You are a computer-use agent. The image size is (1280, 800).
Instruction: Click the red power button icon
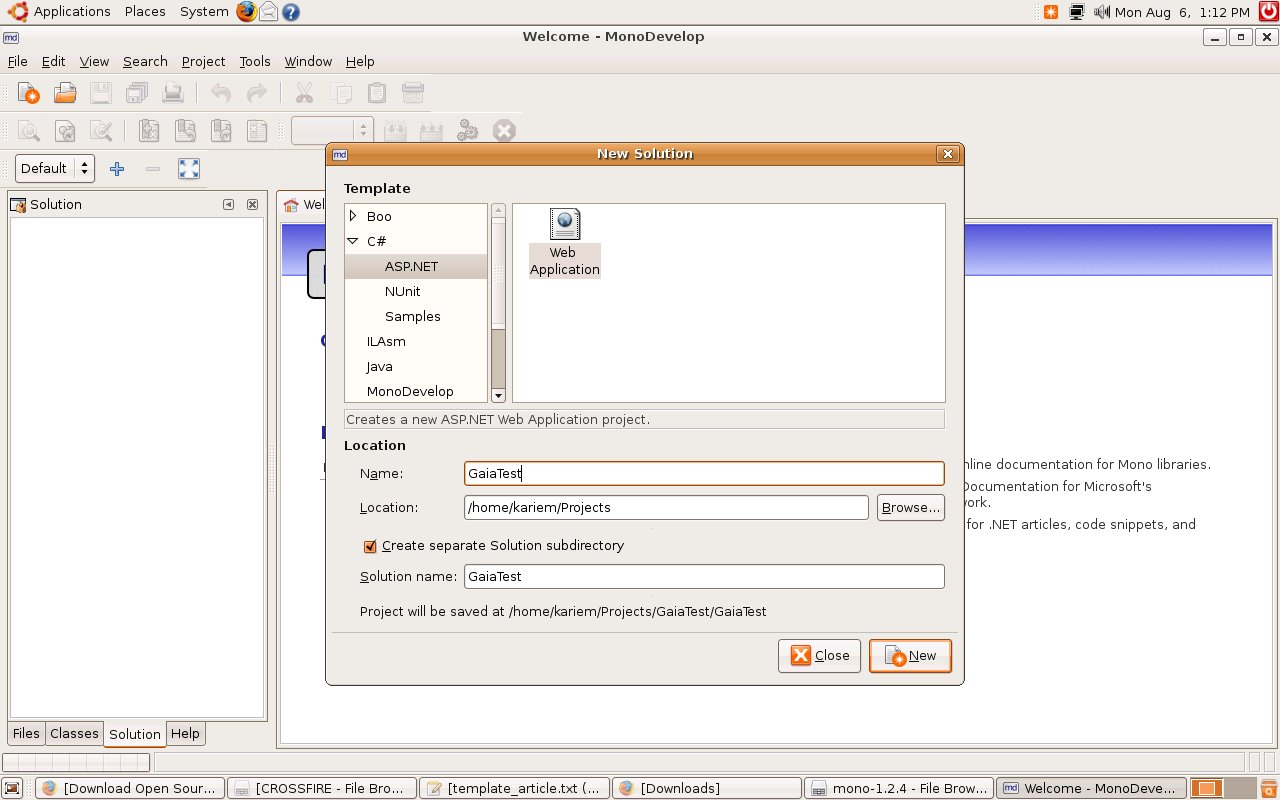(1268, 12)
